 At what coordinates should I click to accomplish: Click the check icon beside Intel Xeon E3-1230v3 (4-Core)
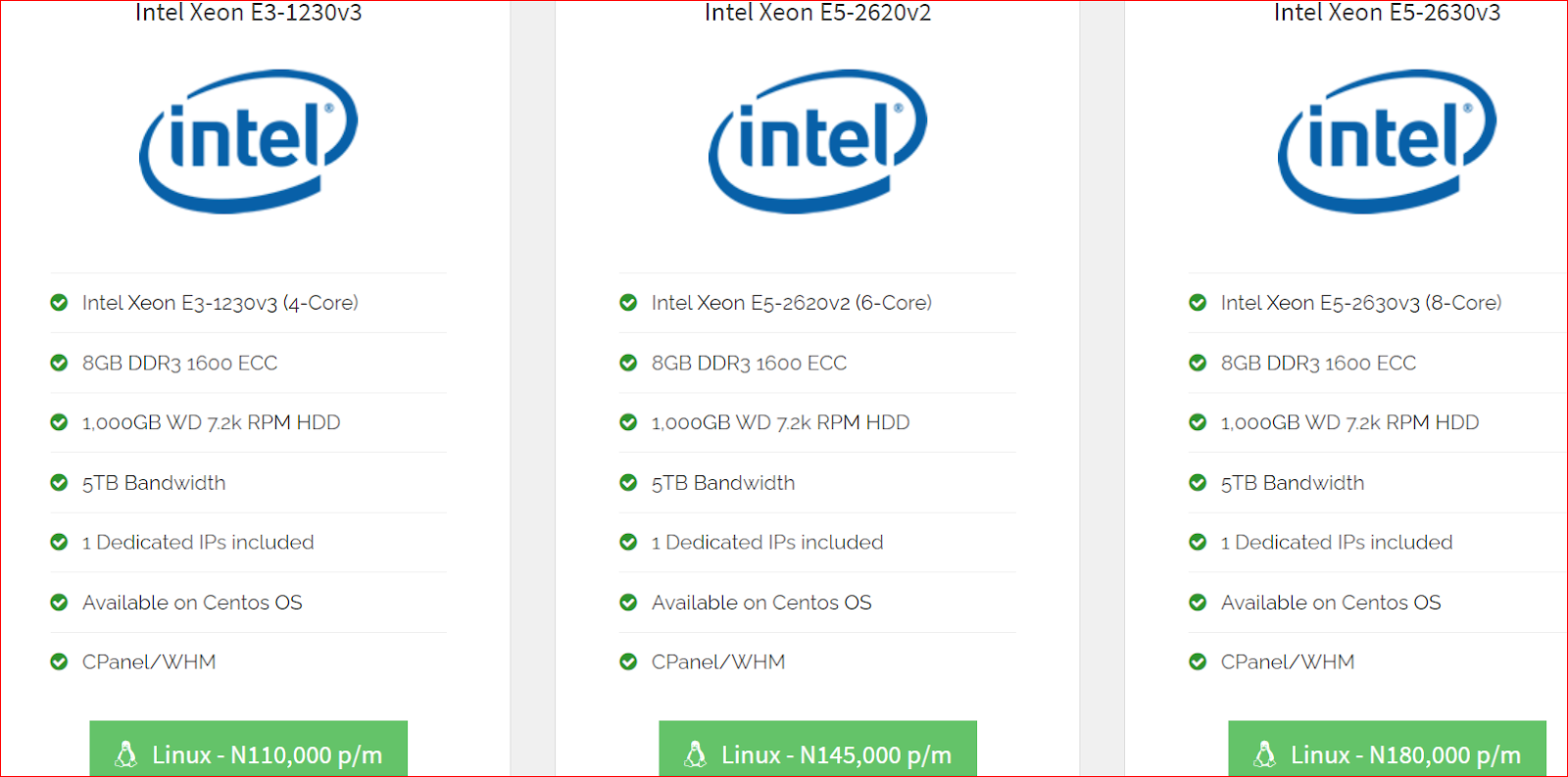tap(59, 303)
